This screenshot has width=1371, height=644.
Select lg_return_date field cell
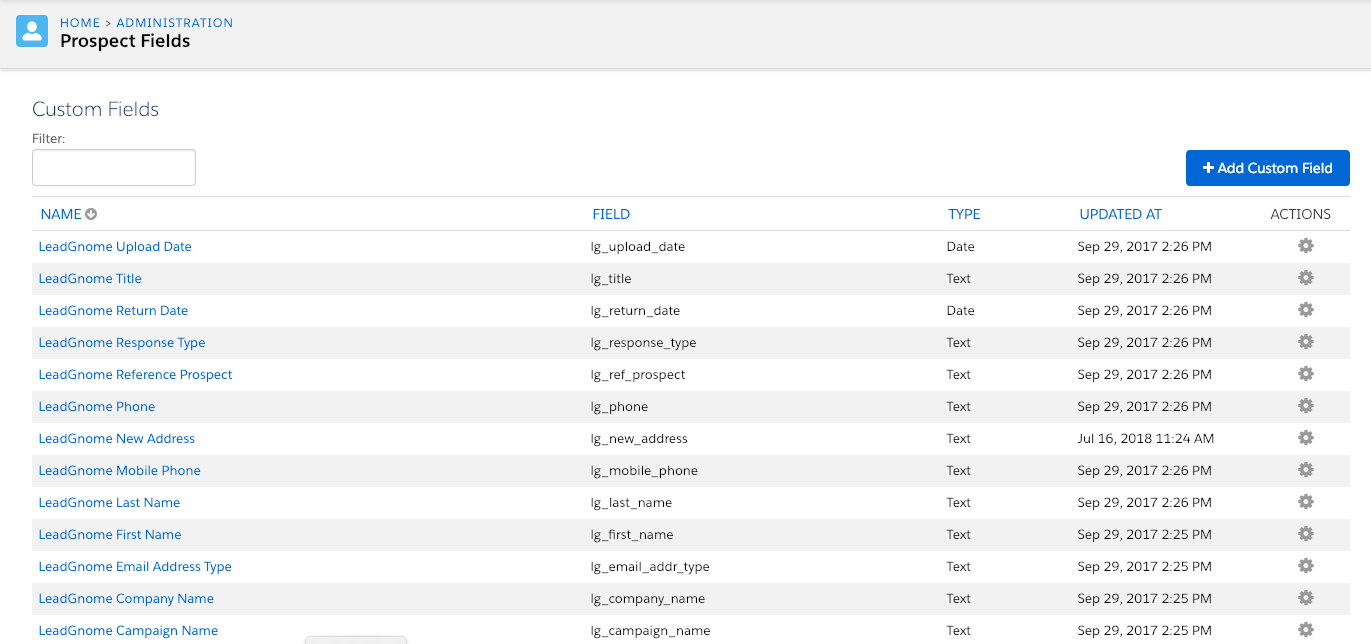tap(636, 310)
